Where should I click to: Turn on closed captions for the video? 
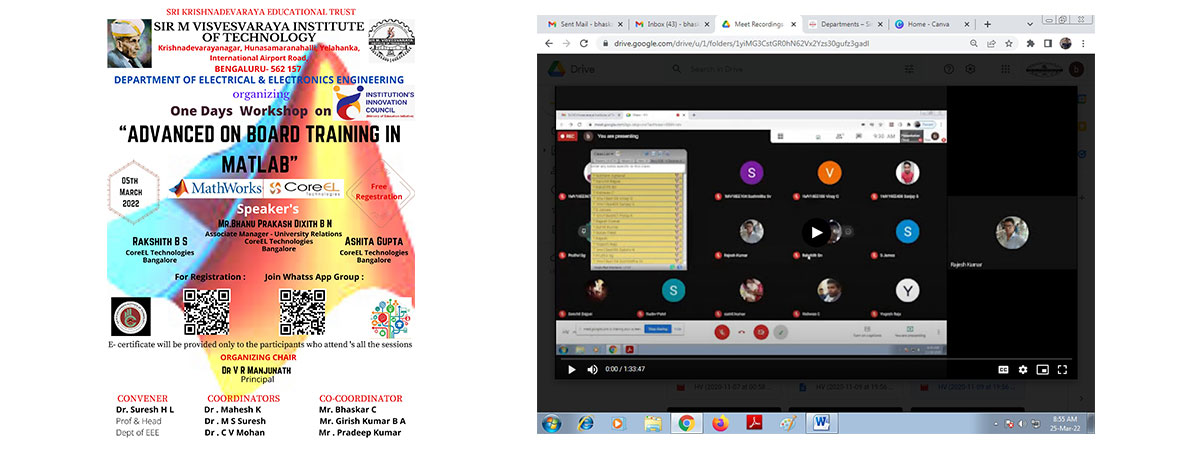(1003, 369)
